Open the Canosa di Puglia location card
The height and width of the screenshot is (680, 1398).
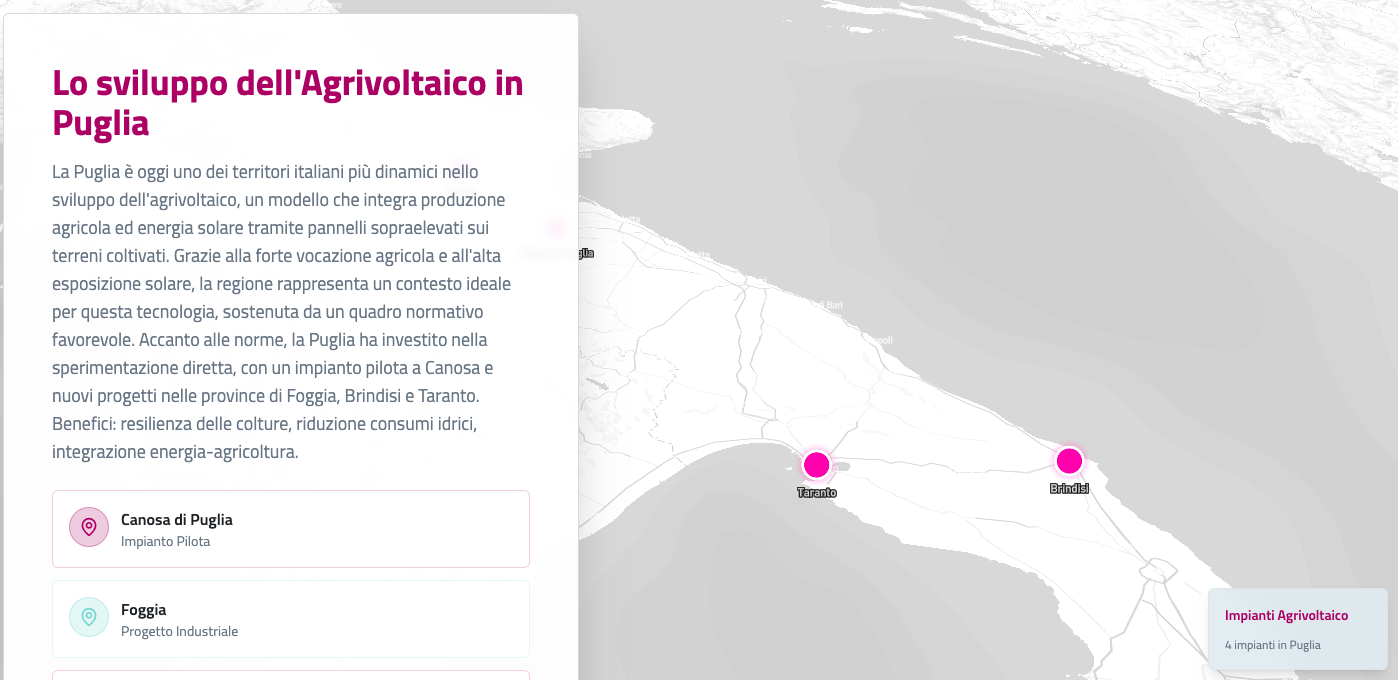point(290,529)
